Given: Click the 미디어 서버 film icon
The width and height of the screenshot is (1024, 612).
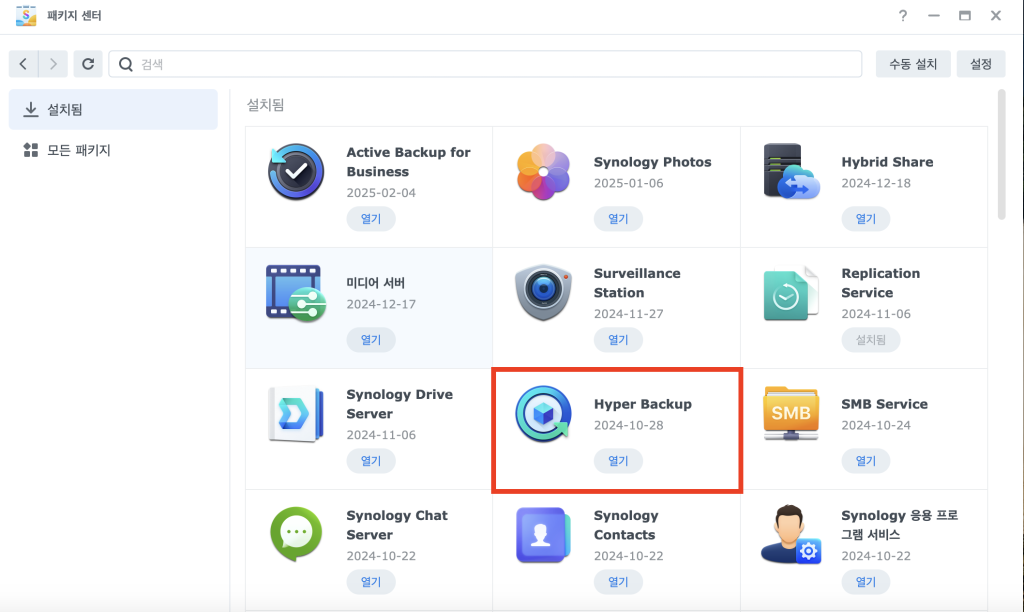Looking at the screenshot, I should [296, 293].
